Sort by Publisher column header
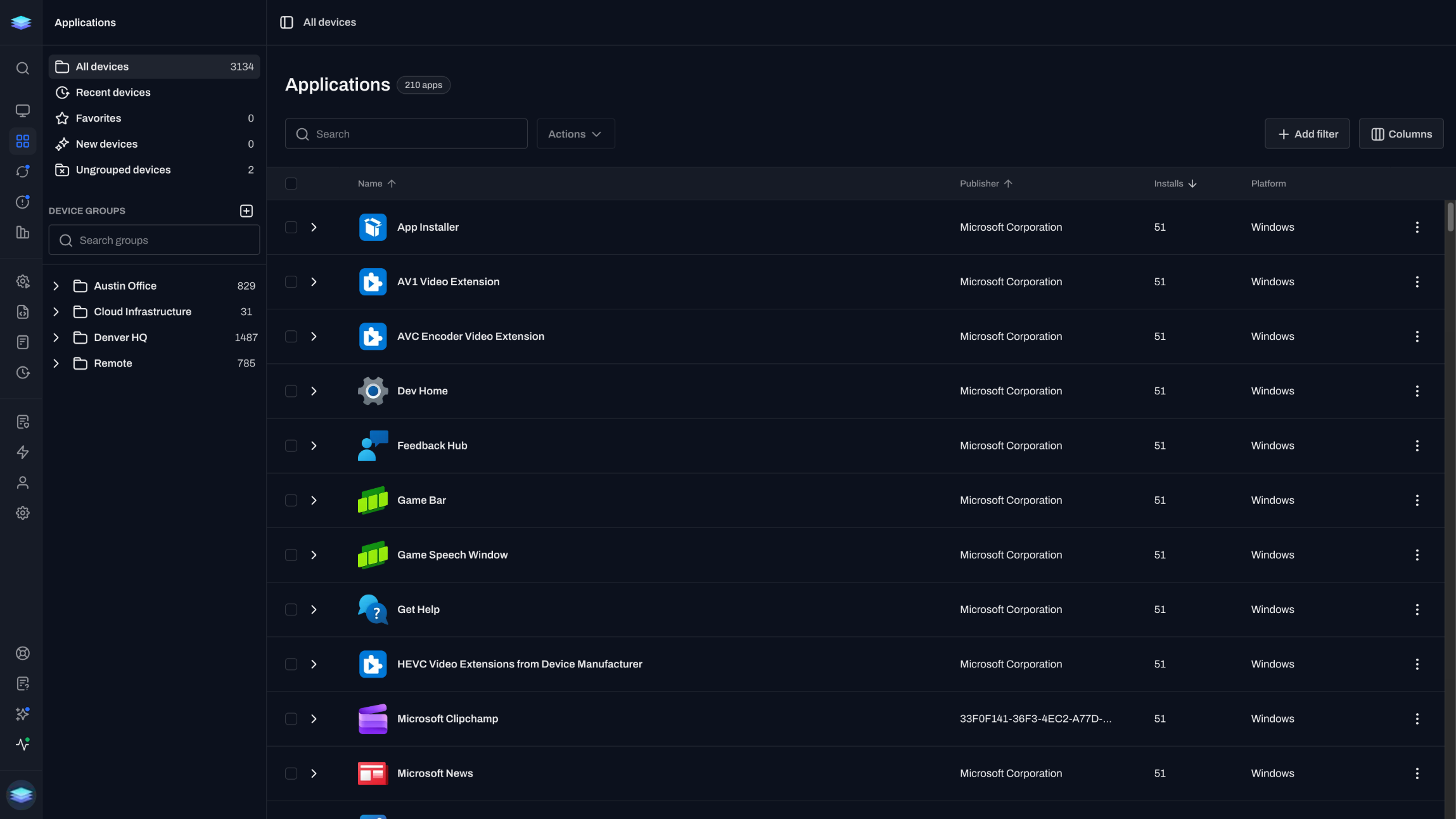1456x819 pixels. (x=986, y=183)
